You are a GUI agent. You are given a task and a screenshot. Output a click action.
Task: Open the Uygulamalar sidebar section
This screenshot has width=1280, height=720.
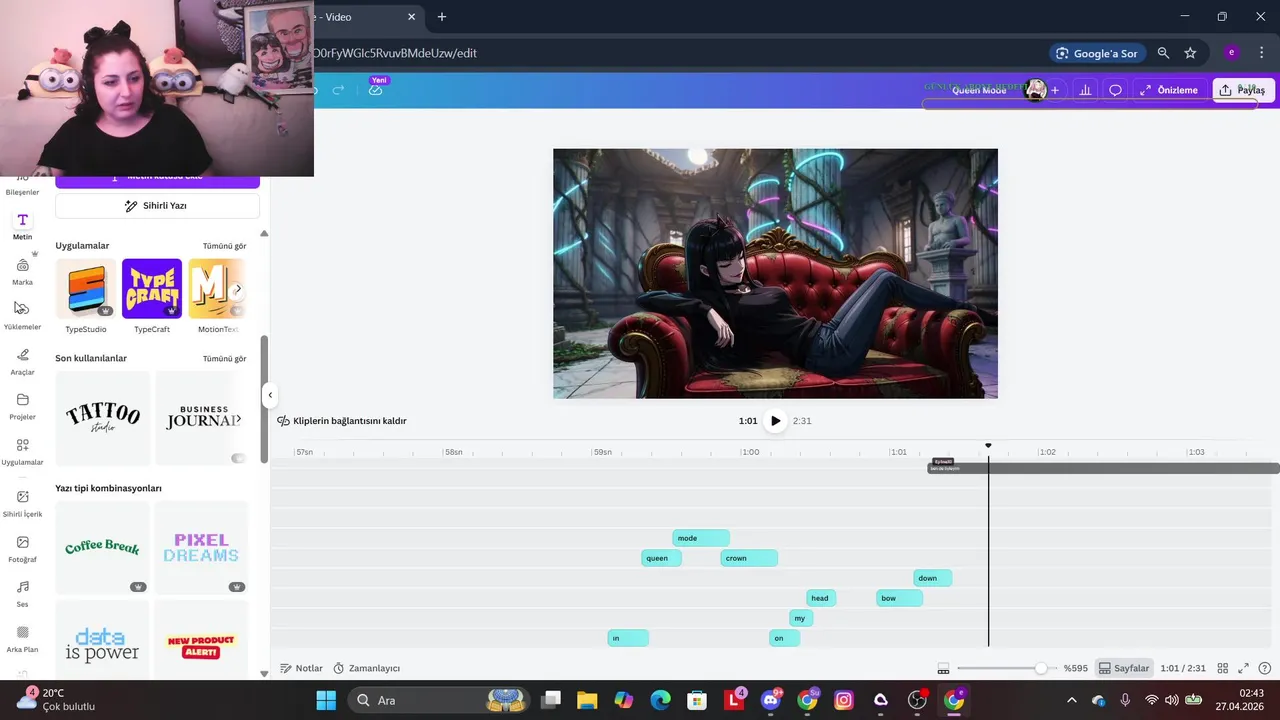pos(22,451)
